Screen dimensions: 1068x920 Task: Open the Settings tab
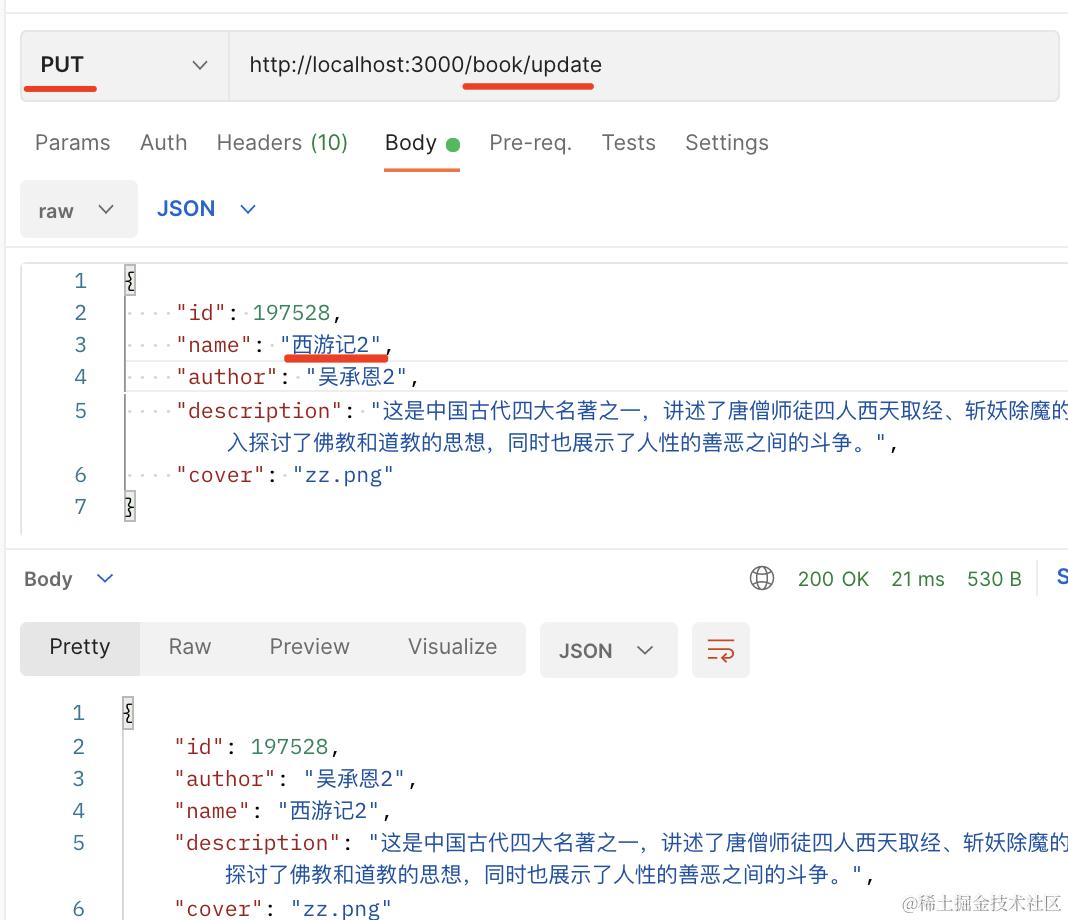[726, 143]
